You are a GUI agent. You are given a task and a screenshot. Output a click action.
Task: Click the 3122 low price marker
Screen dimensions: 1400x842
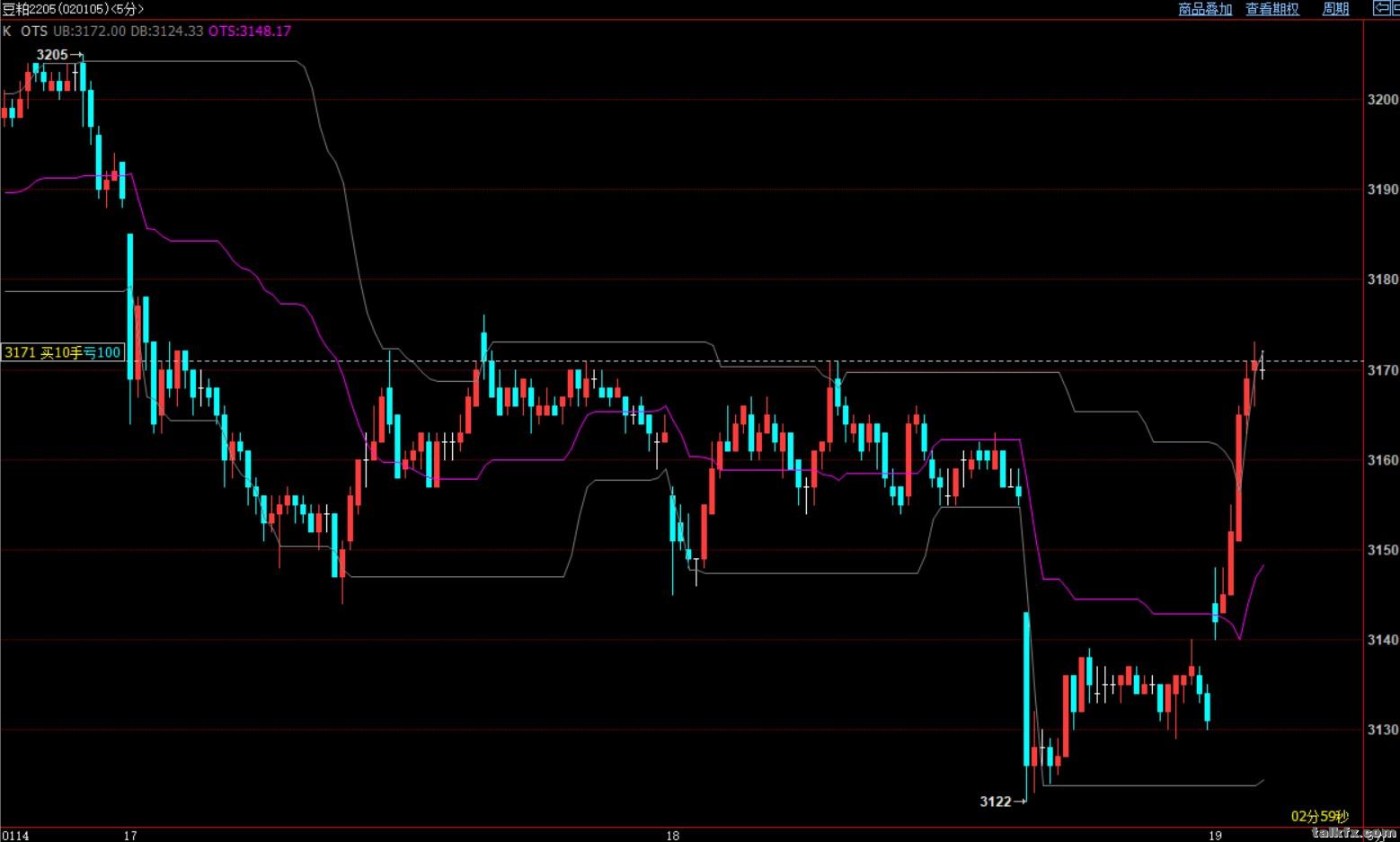tap(996, 802)
